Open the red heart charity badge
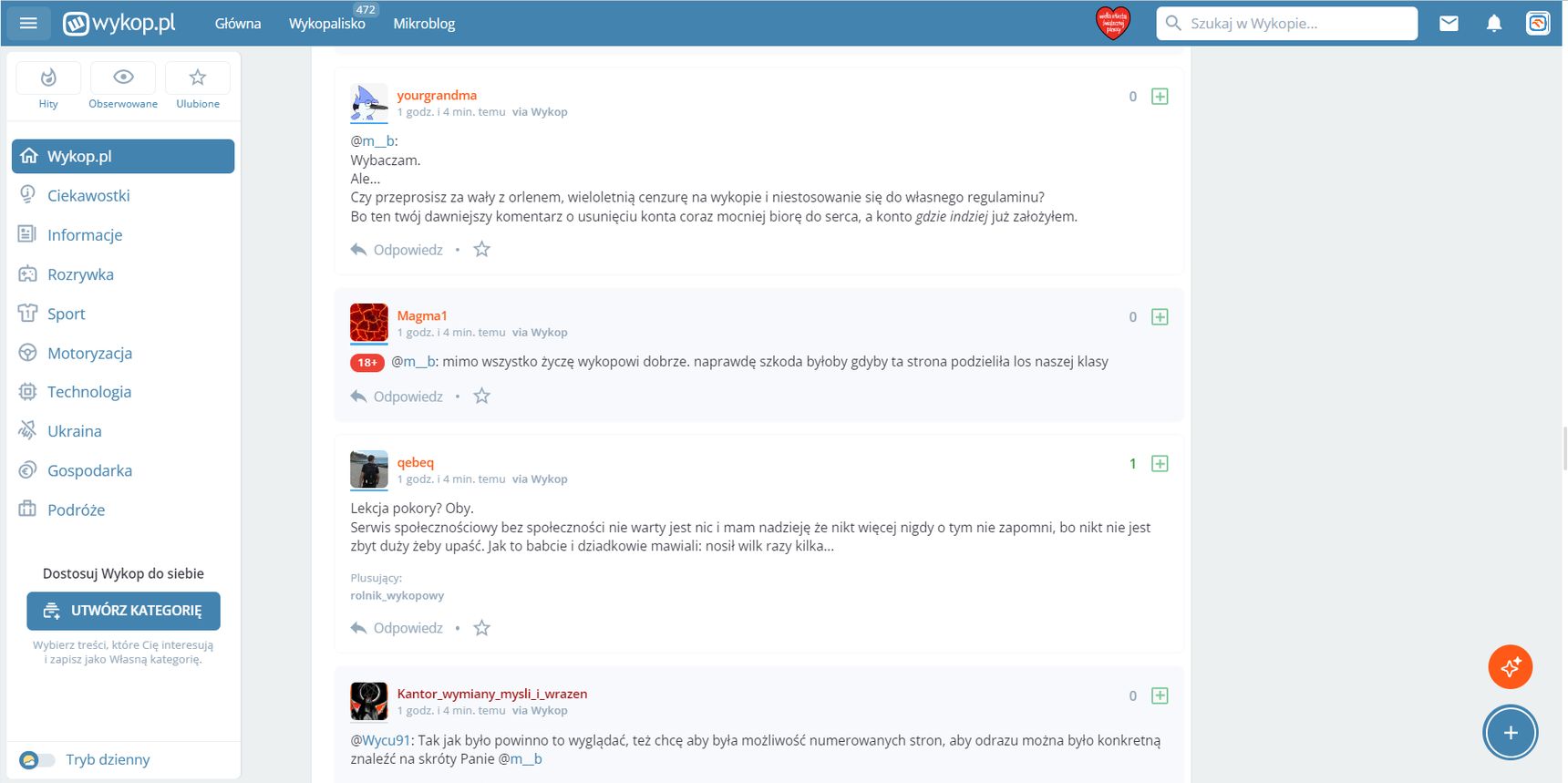Image resolution: width=1568 pixels, height=783 pixels. (1112, 23)
